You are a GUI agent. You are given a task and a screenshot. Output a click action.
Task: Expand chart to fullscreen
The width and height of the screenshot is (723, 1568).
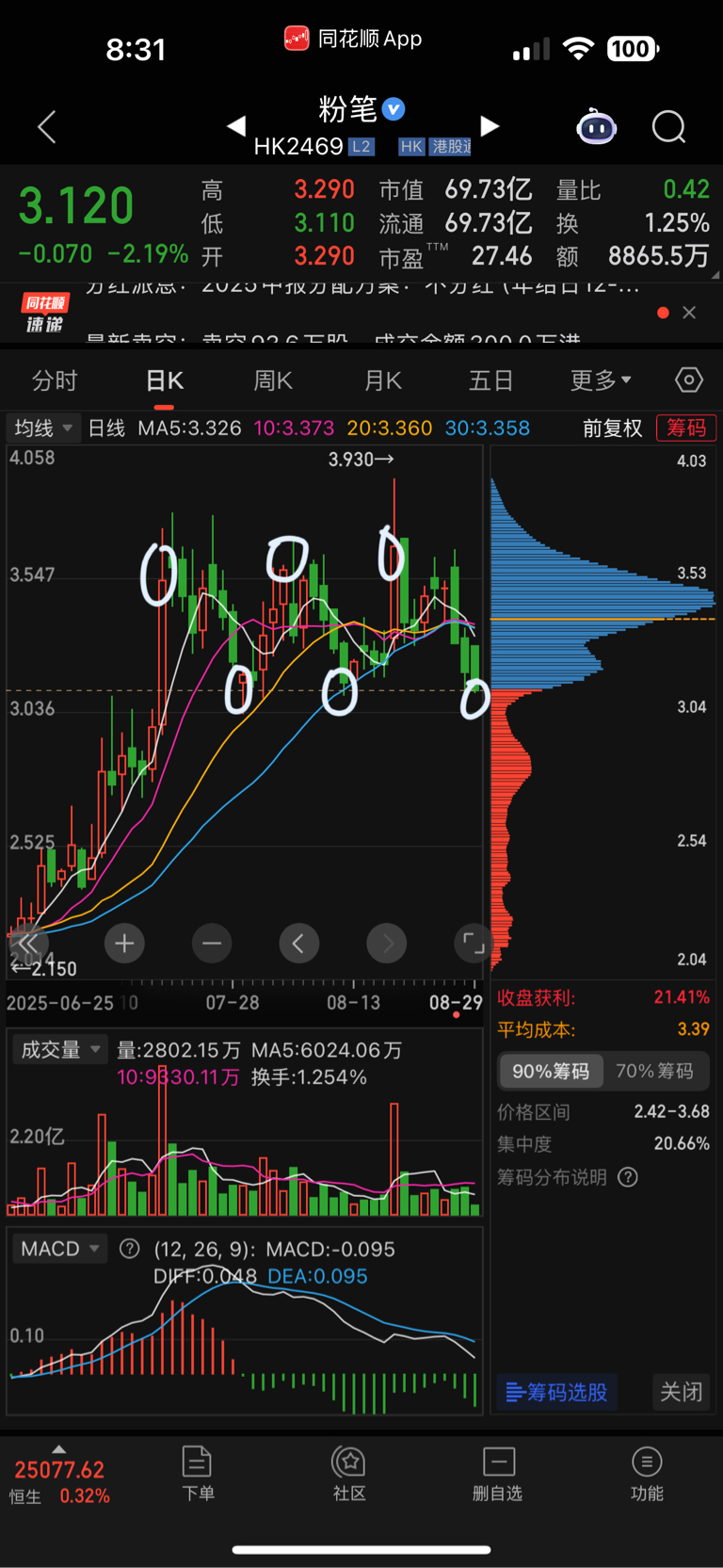[x=474, y=944]
